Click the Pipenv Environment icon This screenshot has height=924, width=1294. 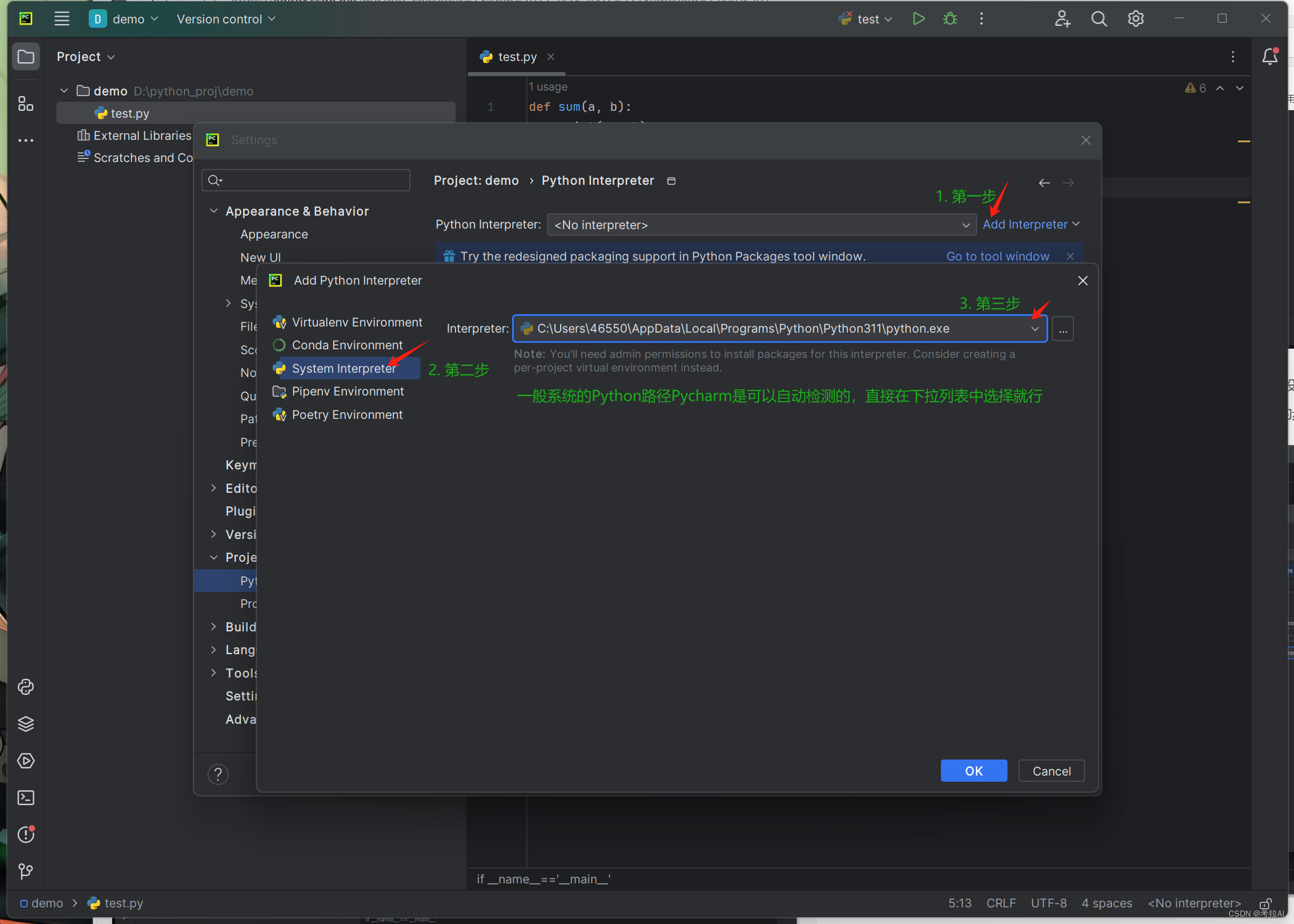tap(279, 391)
